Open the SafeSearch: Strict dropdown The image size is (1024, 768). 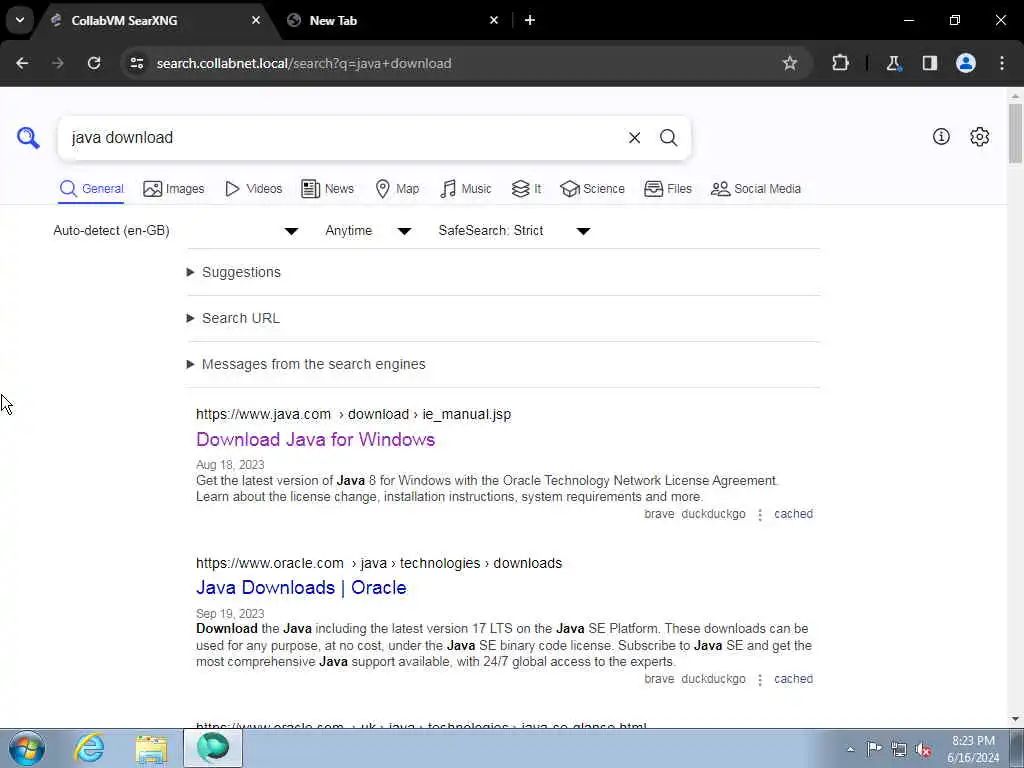pos(515,231)
